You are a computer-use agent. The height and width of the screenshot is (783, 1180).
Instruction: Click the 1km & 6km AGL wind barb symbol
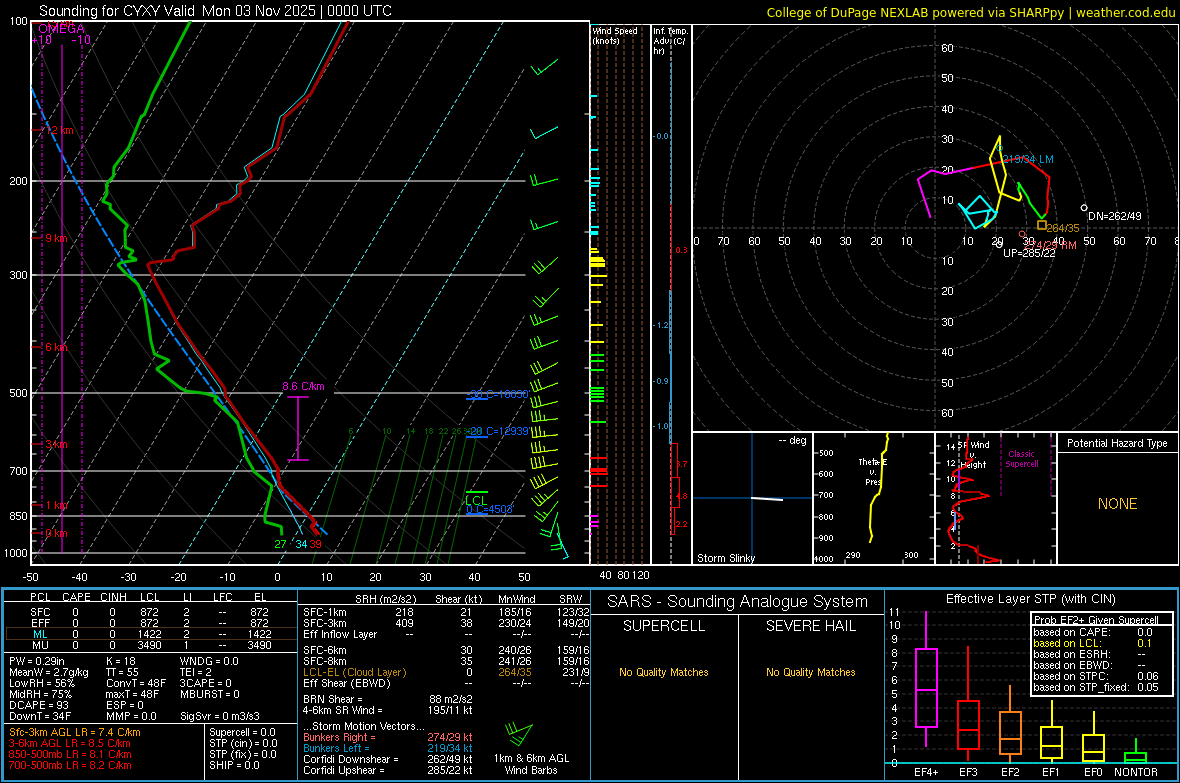519,733
